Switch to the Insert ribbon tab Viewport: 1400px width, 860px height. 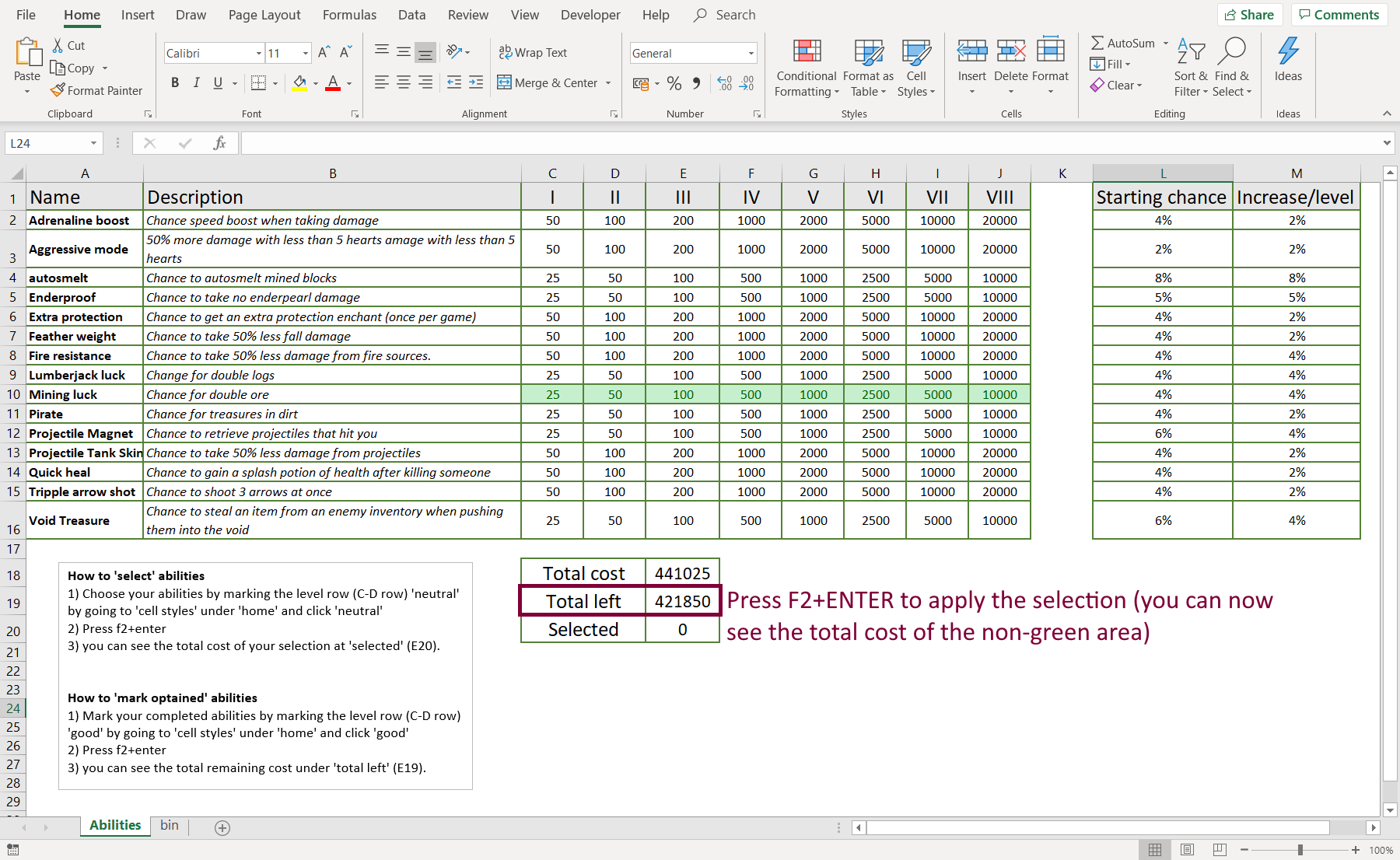pos(138,15)
